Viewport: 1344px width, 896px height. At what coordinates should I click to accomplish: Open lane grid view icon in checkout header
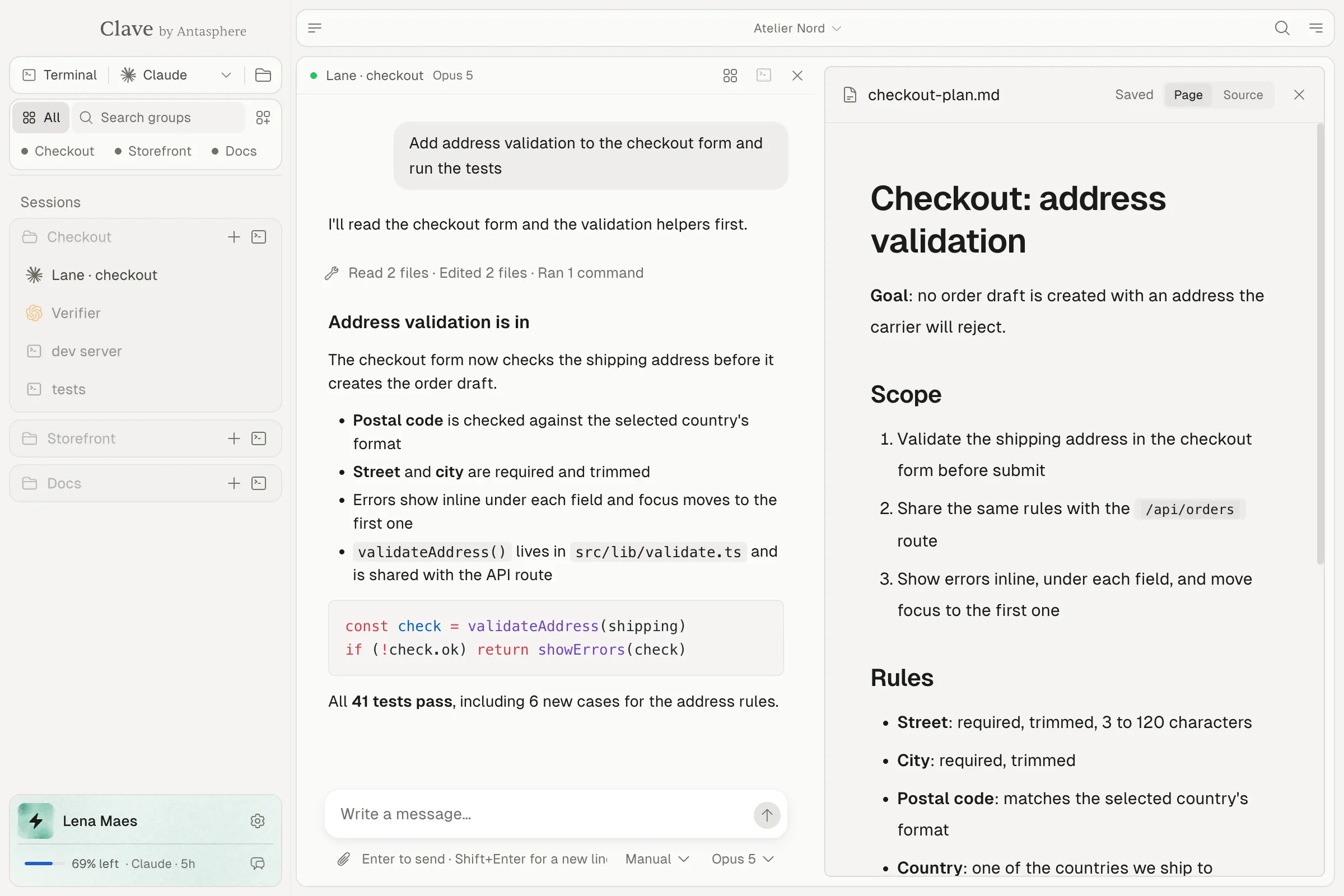pyautogui.click(x=730, y=76)
